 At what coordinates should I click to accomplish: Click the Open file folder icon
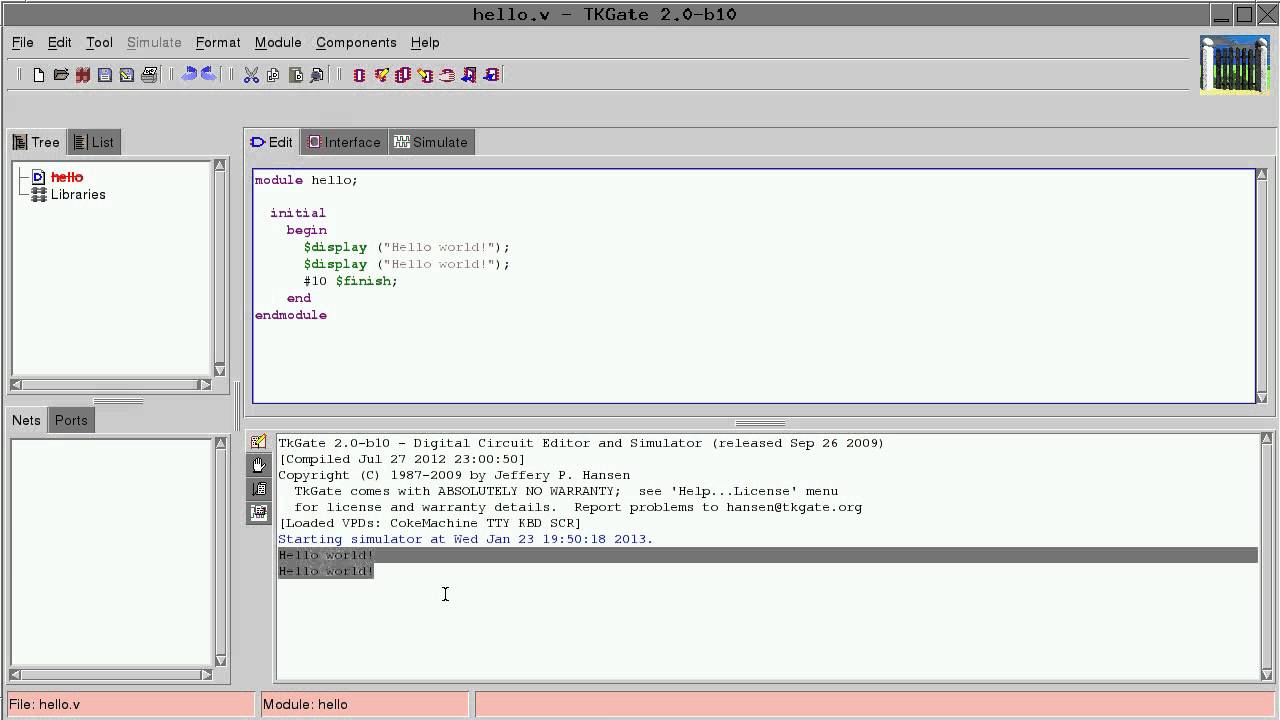(61, 75)
